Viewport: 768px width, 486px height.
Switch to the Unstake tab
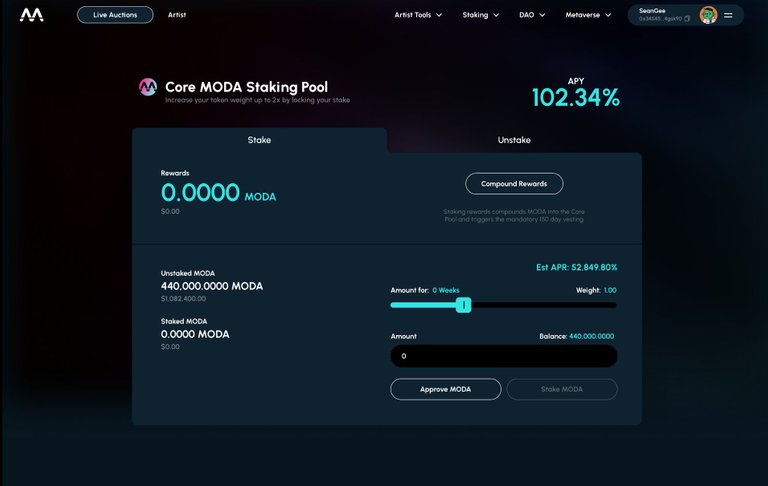[514, 140]
